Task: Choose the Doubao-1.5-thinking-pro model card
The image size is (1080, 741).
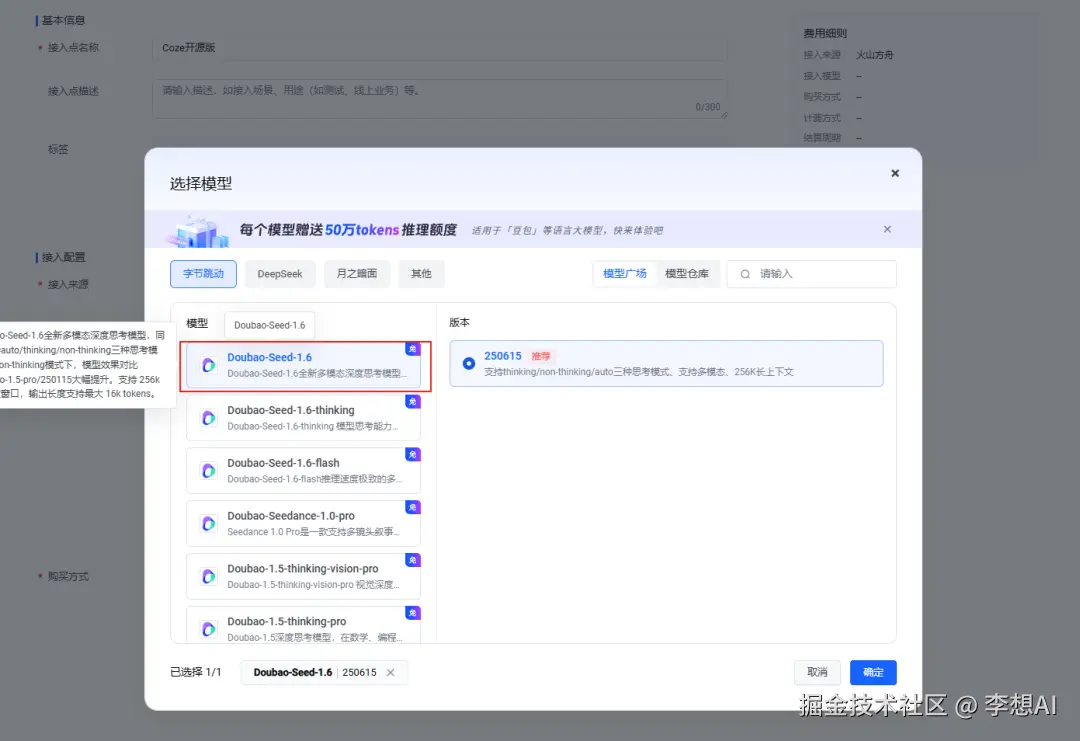Action: (303, 625)
